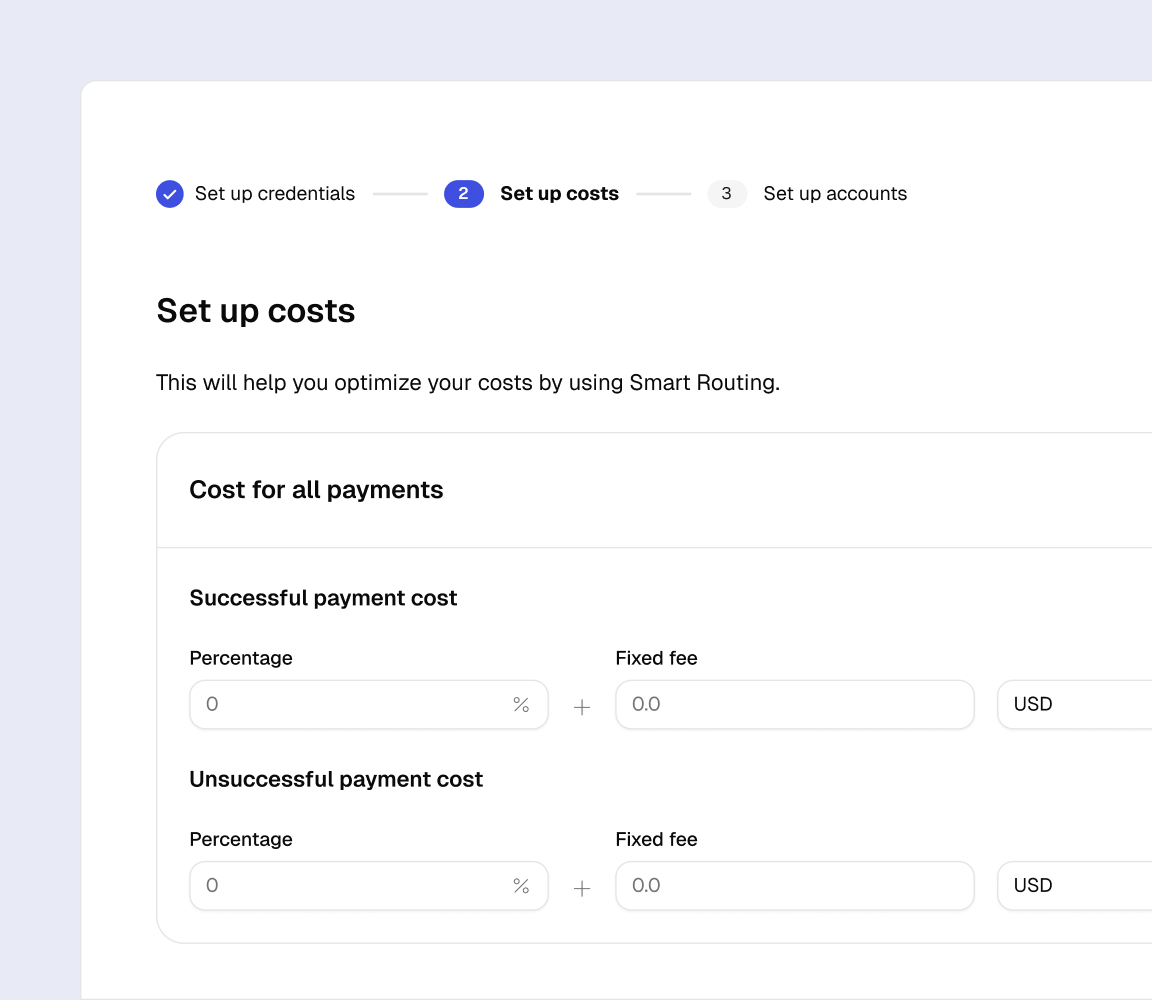Go to the Set up credentials step

[x=275, y=193]
